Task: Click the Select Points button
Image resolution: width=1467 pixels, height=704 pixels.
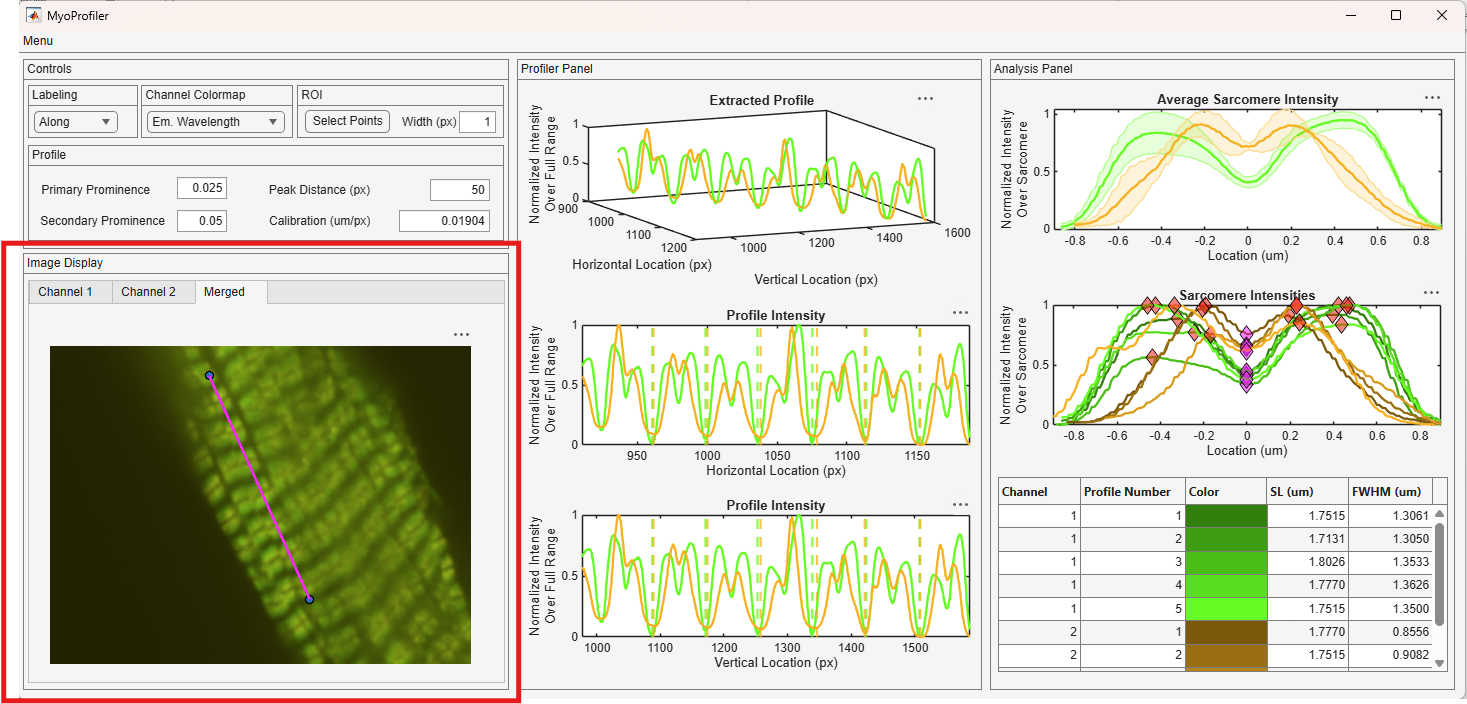Action: 347,121
